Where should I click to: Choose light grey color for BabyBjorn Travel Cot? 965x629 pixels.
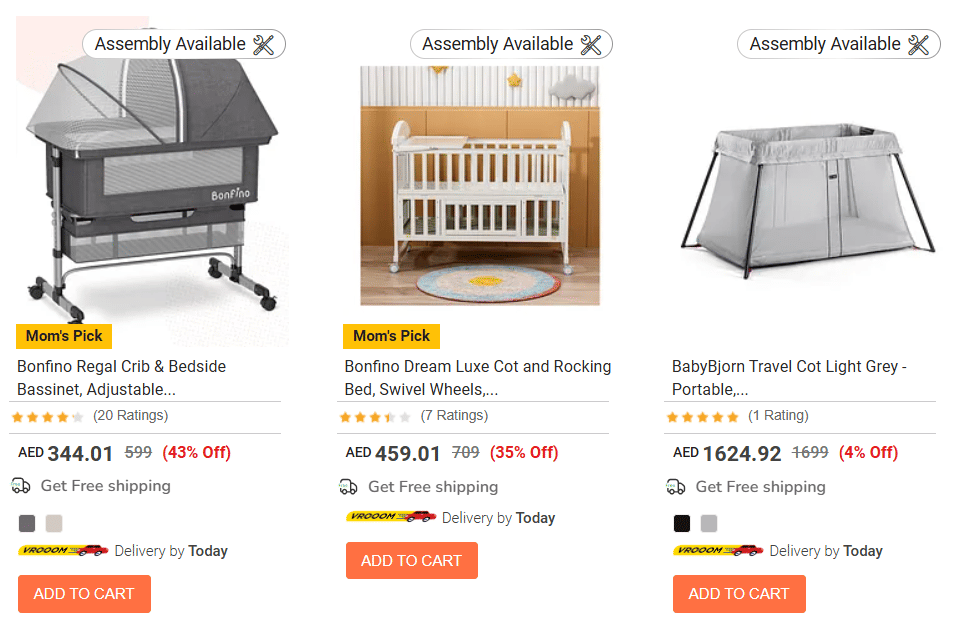[x=709, y=523]
